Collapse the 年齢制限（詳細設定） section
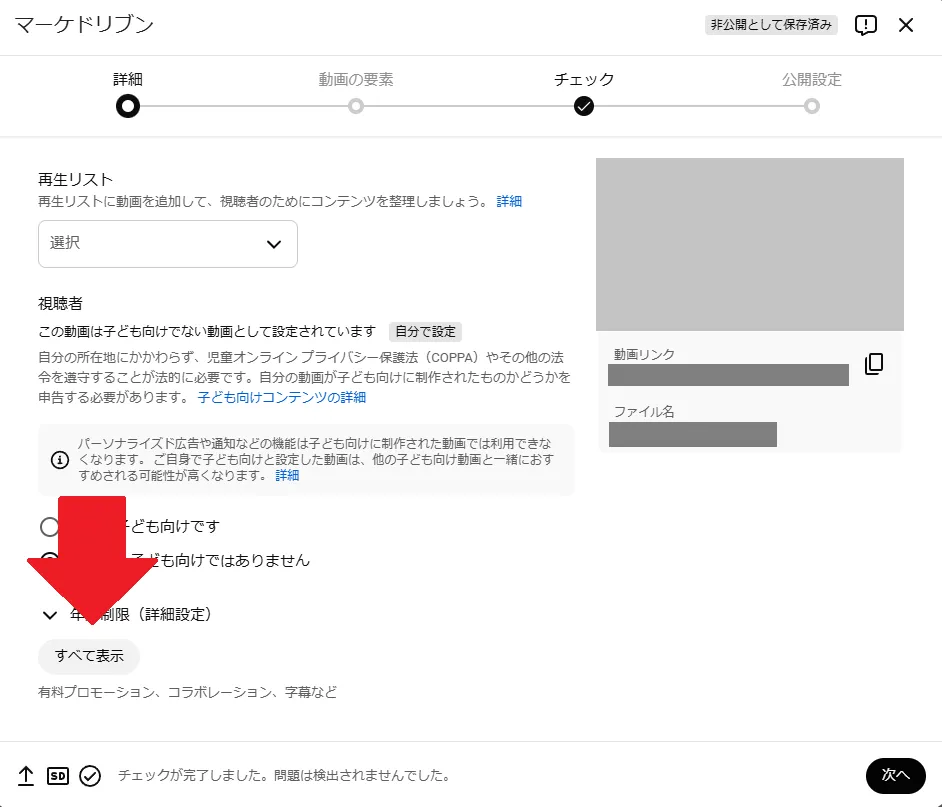 [x=49, y=615]
